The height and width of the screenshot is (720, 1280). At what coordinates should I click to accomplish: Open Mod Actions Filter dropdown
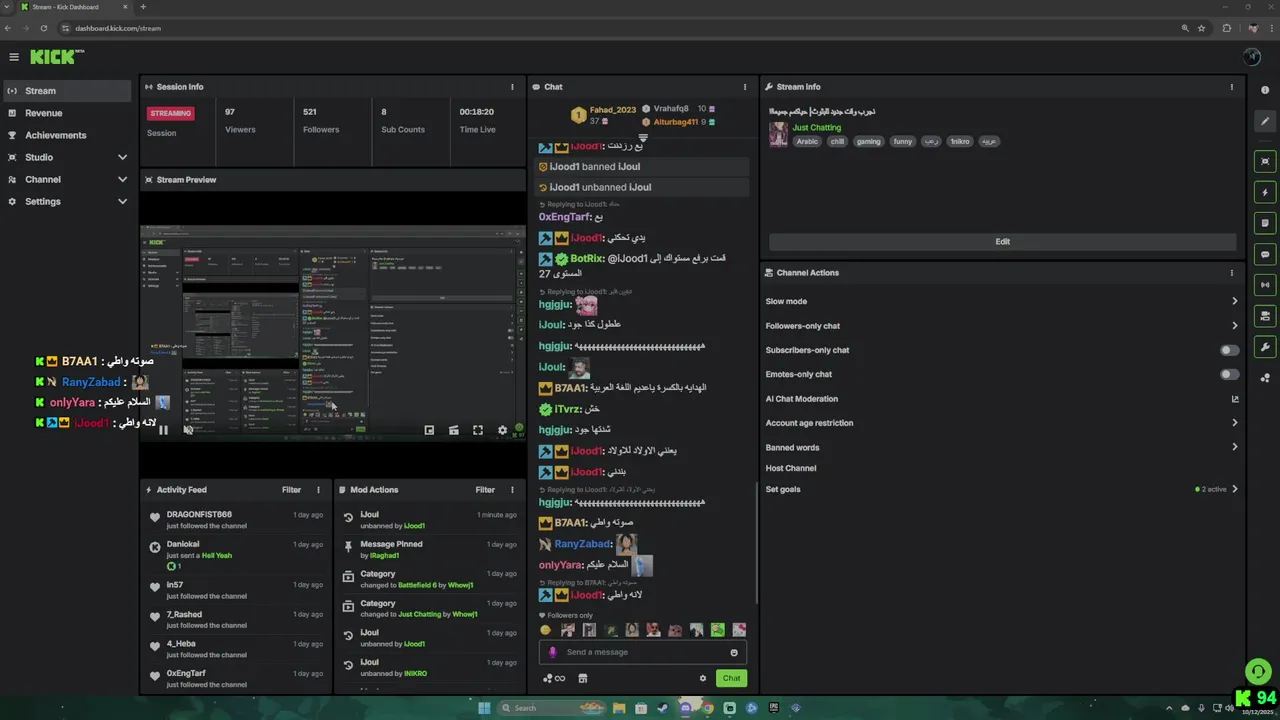(x=485, y=490)
